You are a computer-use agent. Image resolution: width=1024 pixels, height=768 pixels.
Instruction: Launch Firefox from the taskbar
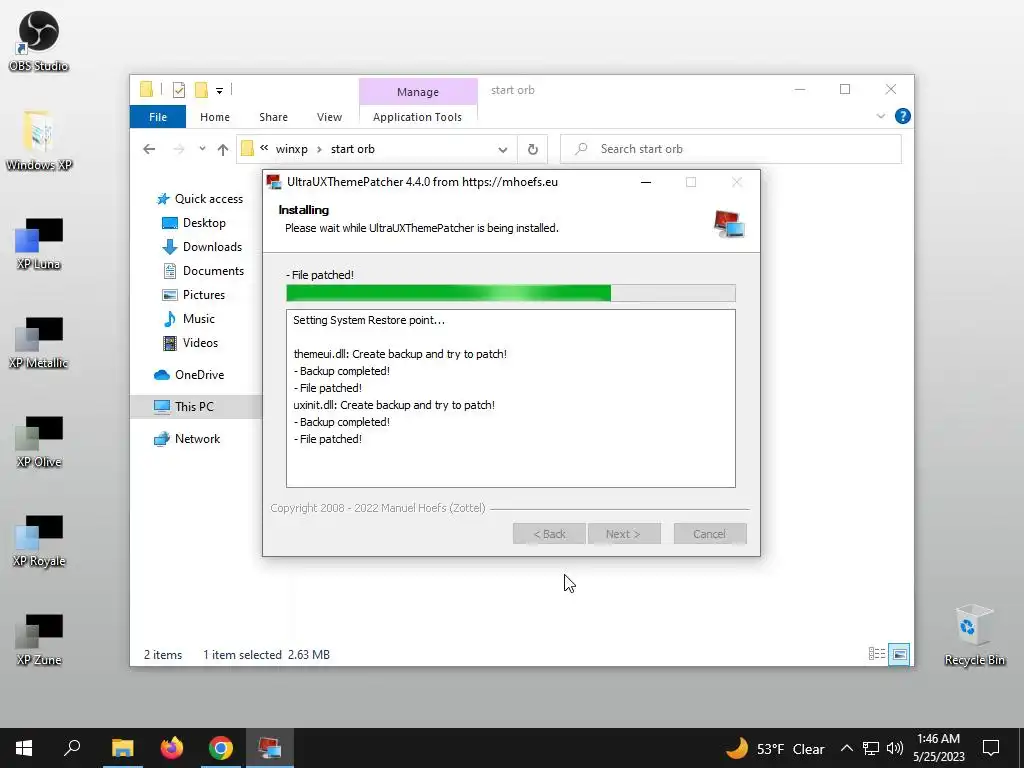[172, 748]
